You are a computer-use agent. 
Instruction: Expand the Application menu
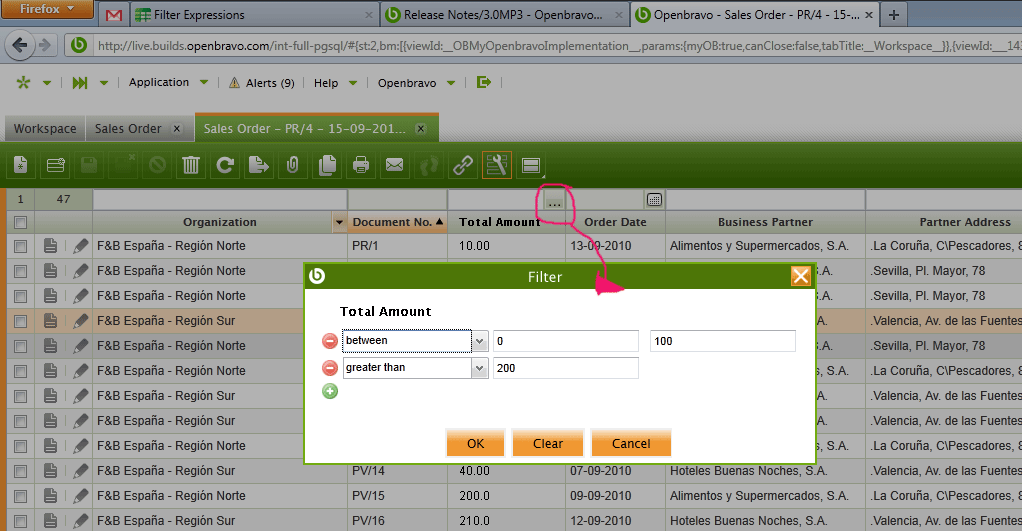tap(168, 83)
